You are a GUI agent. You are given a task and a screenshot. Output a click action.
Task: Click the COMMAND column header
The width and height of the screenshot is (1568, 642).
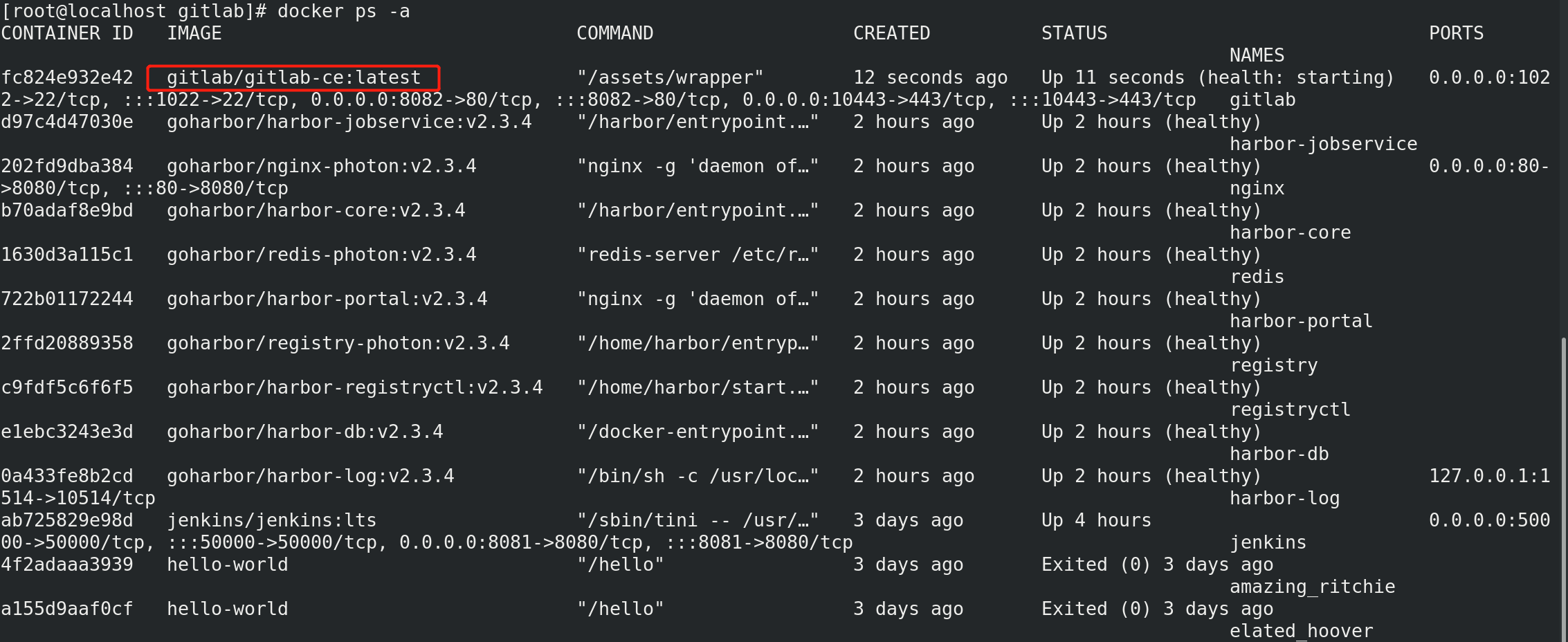[x=615, y=33]
